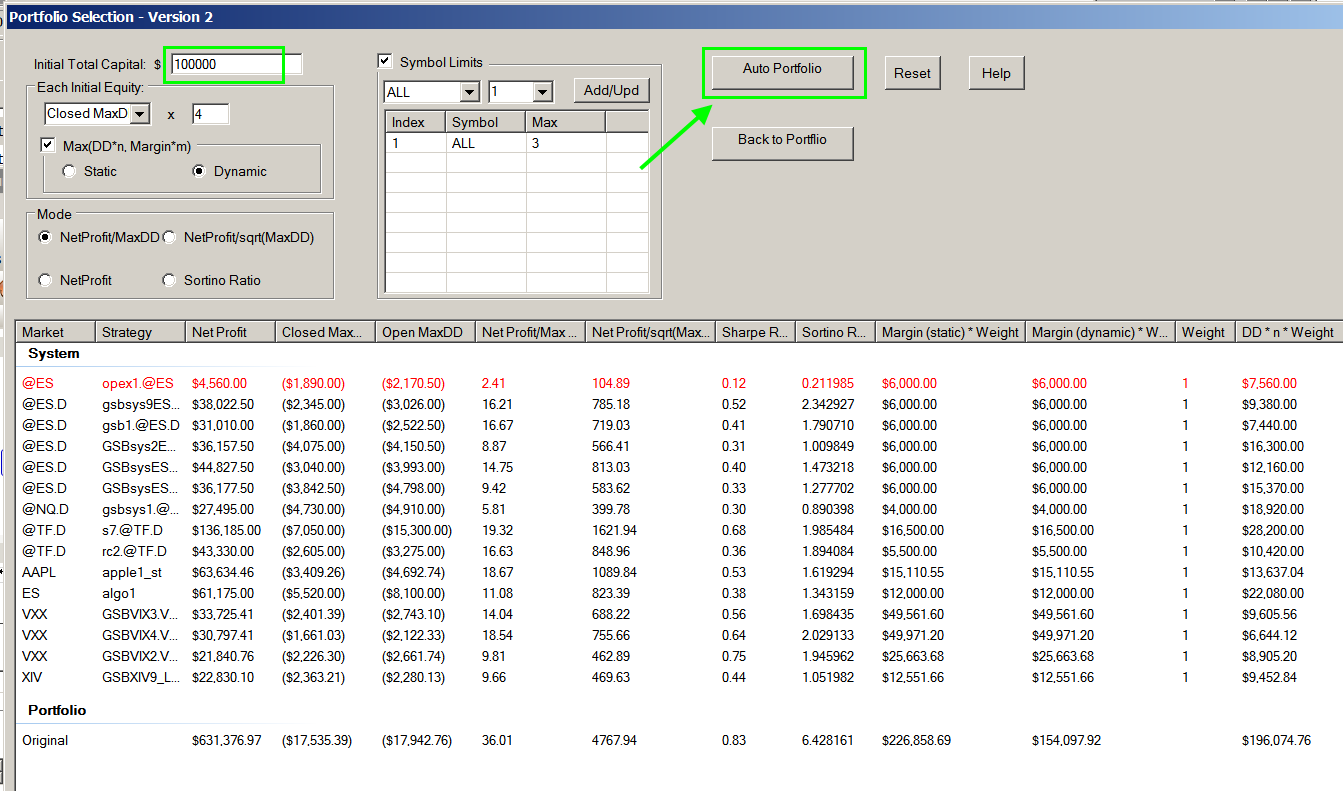
Task: Select the Dynamic radio option
Action: pyautogui.click(x=199, y=171)
